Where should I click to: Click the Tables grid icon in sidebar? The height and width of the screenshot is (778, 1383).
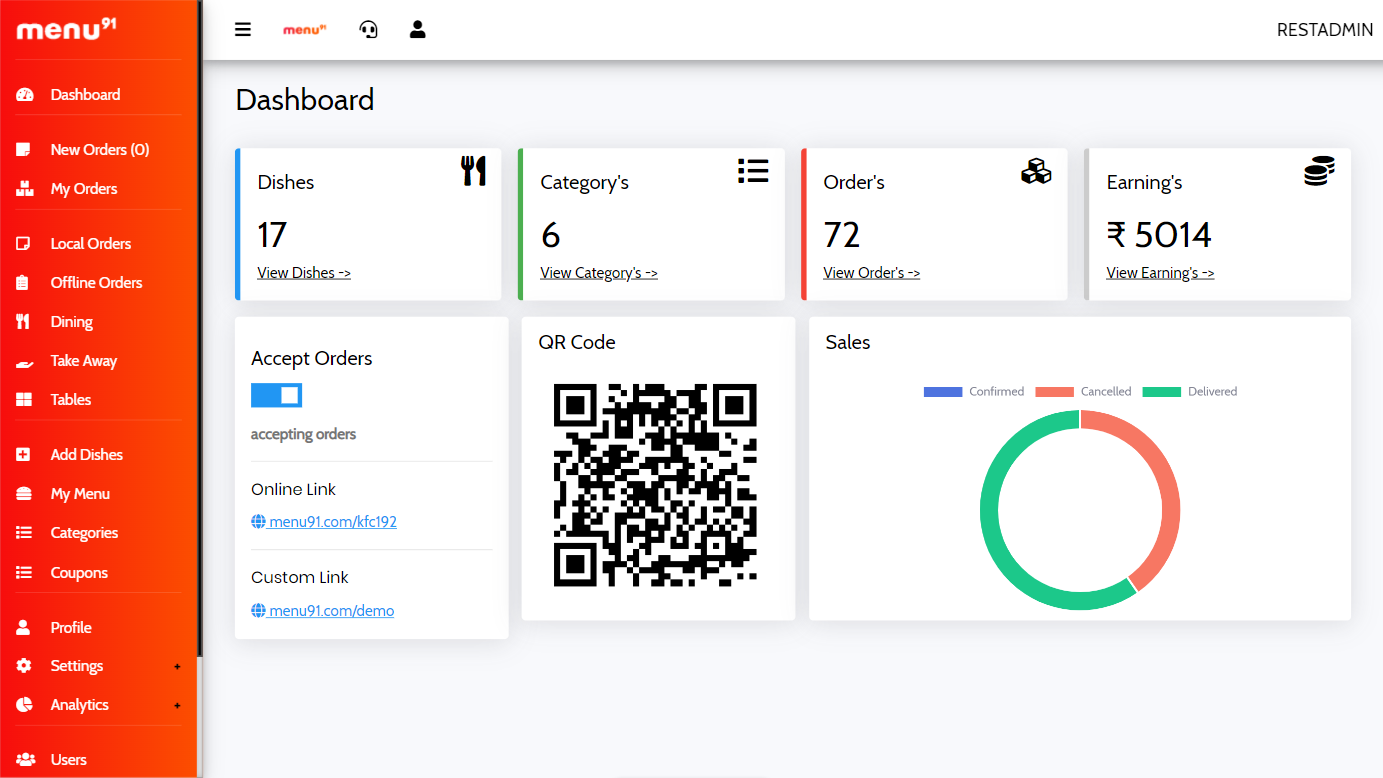pos(24,400)
